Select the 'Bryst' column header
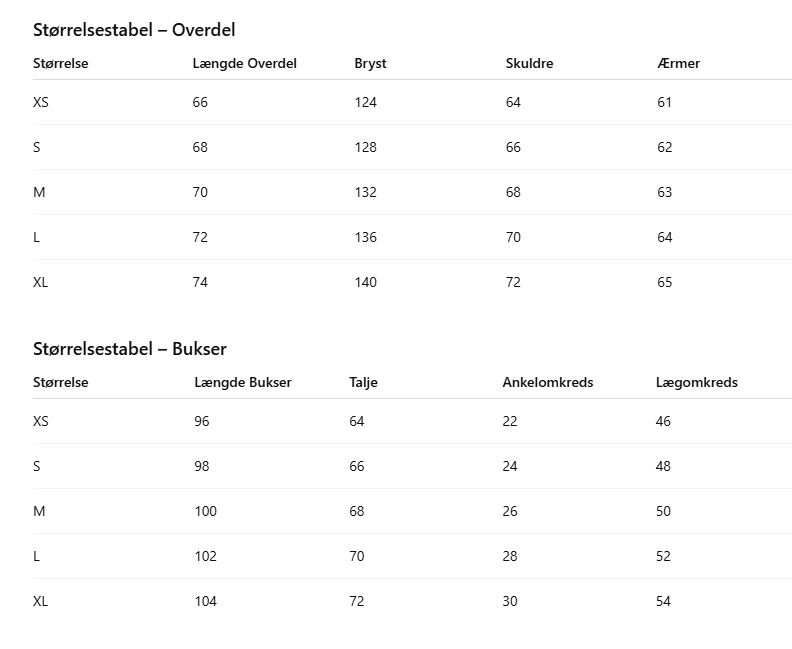Screen dimensions: 792x649 [370, 64]
